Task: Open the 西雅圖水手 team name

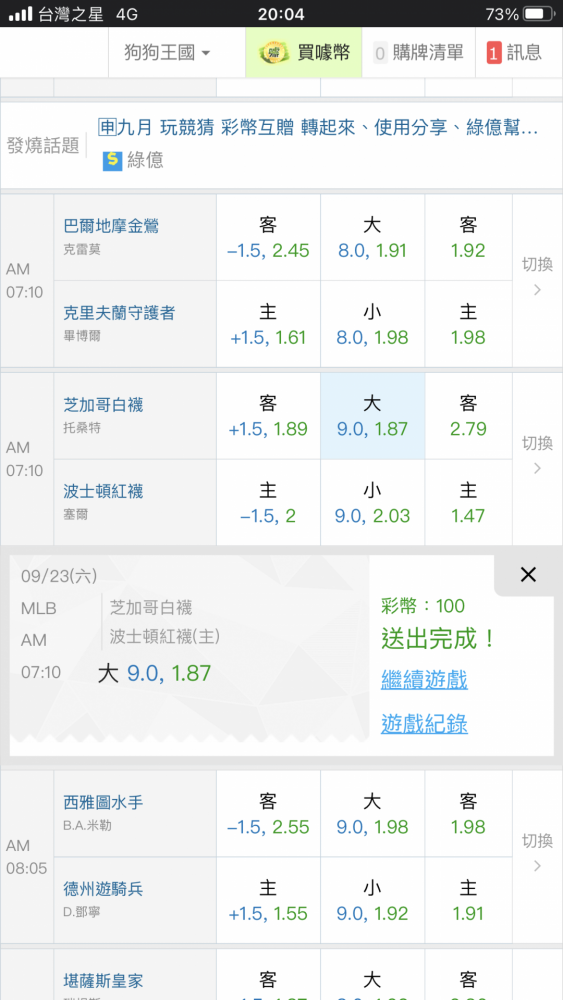Action: pos(103,802)
